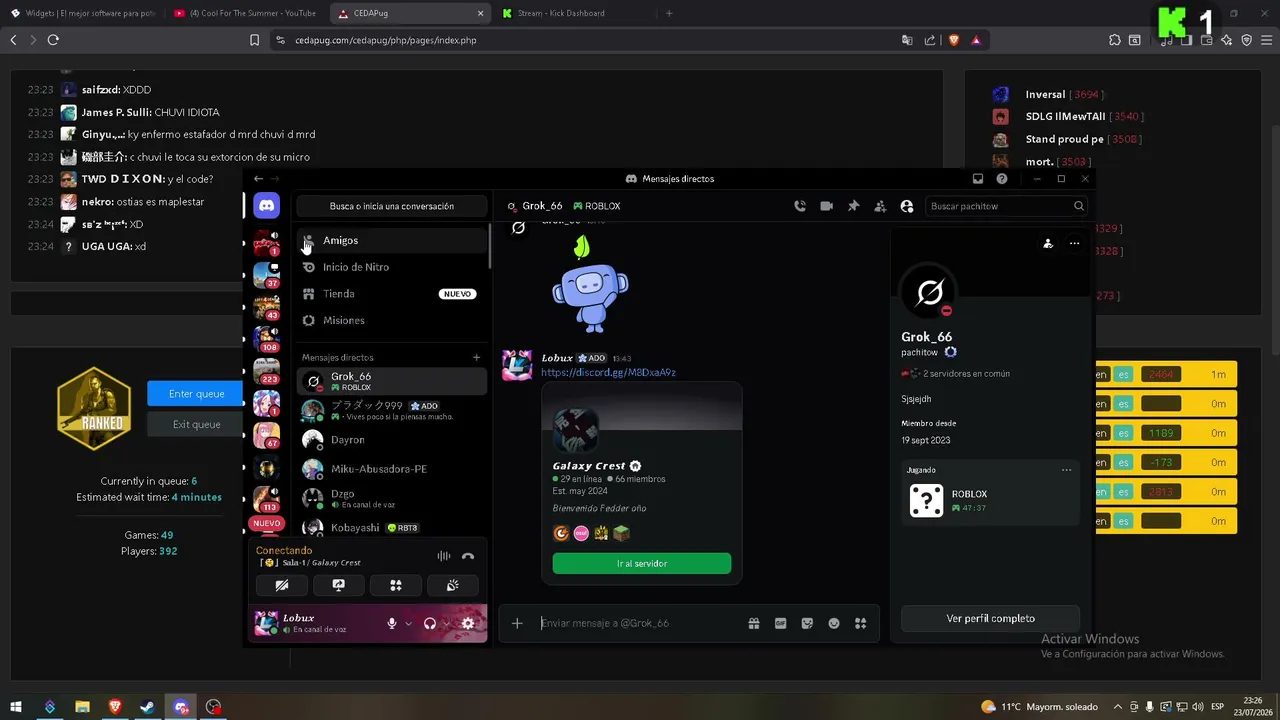This screenshot has width=1280, height=720.
Task: Open Discord help question mark icon
Action: point(1002,179)
